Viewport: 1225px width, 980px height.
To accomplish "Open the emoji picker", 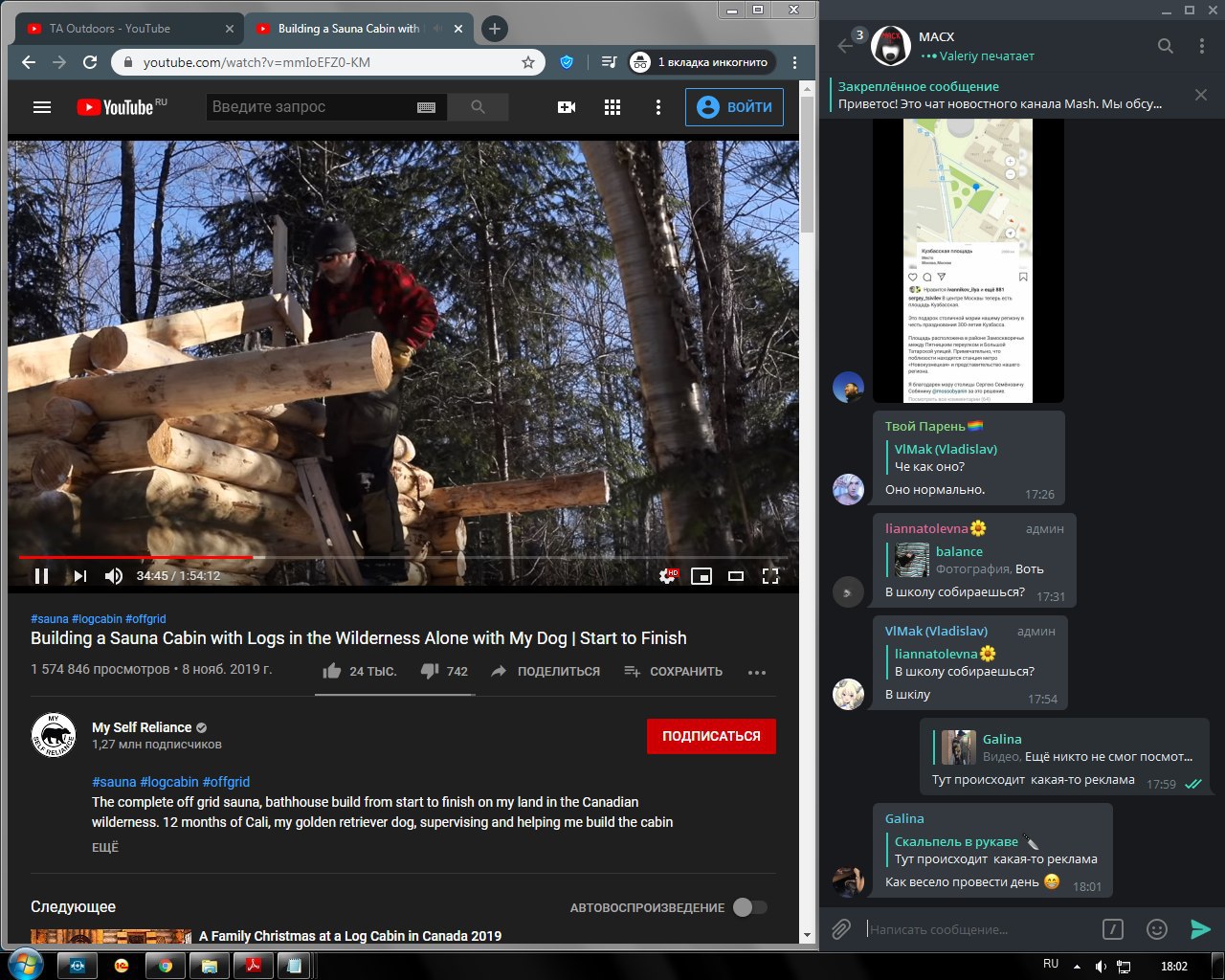I will pyautogui.click(x=1157, y=929).
